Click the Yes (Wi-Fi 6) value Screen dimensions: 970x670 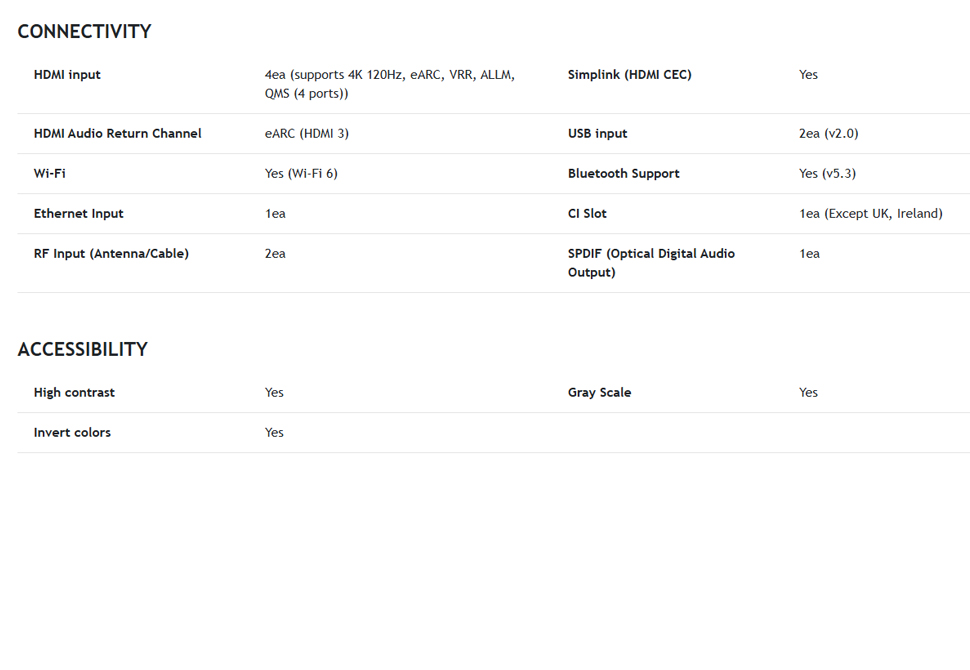[x=301, y=174]
